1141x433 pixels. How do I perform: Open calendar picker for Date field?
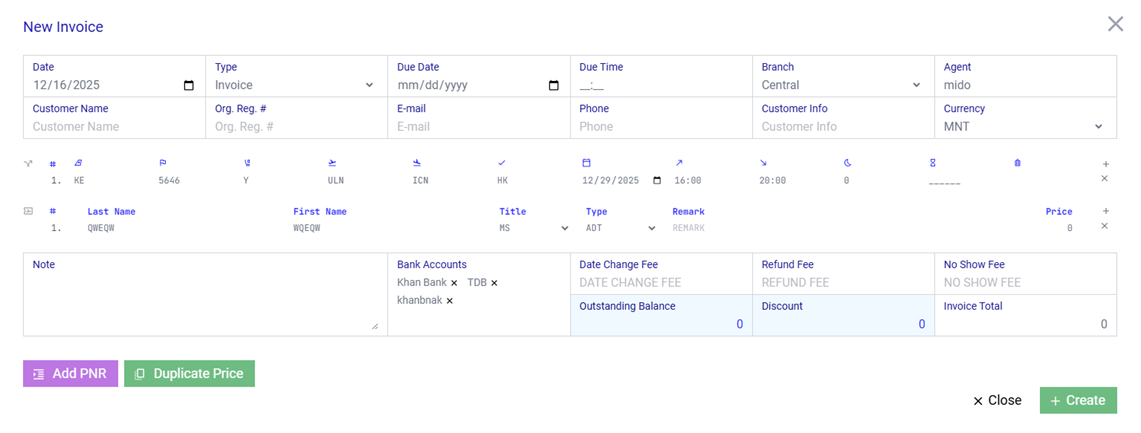click(189, 86)
